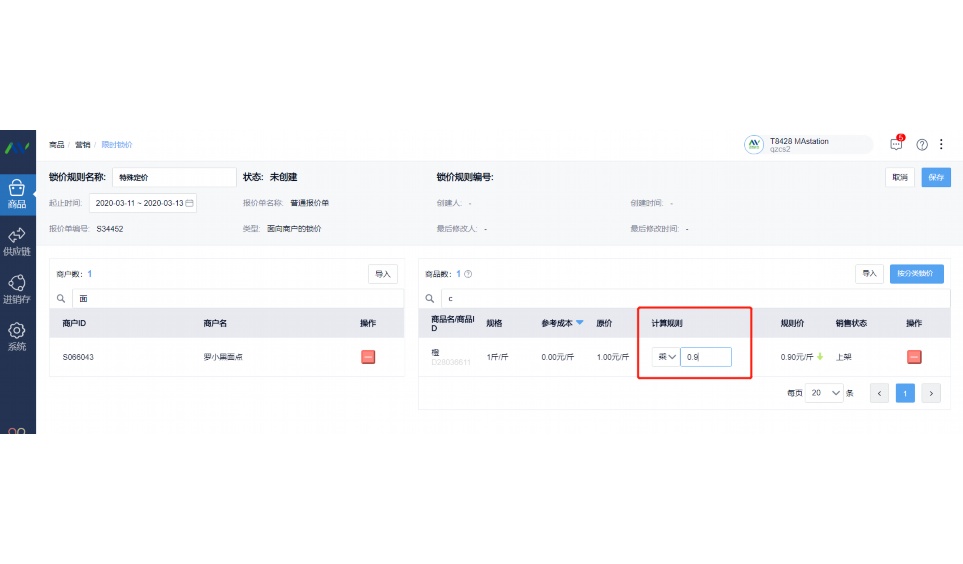Viewport: 963px width, 564px height.
Task: Click the 取消 button
Action: click(900, 177)
